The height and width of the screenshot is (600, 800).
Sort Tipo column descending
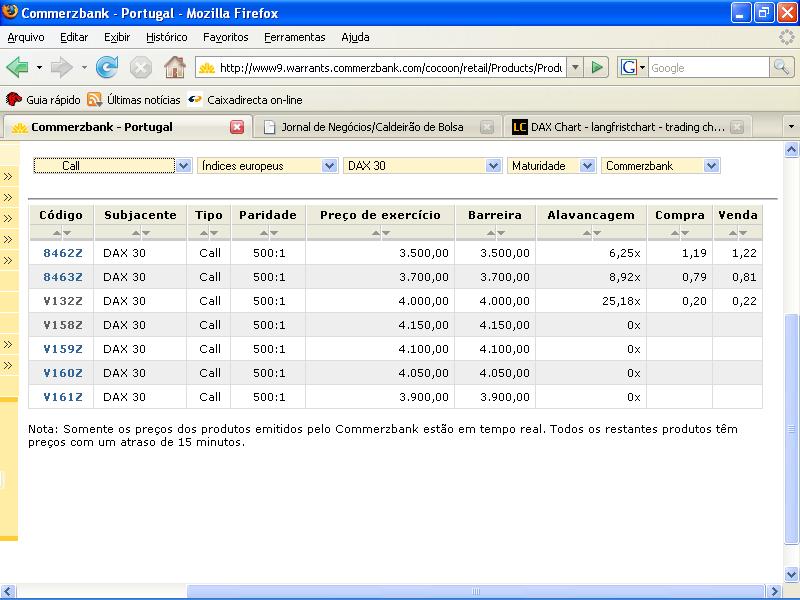[214, 233]
